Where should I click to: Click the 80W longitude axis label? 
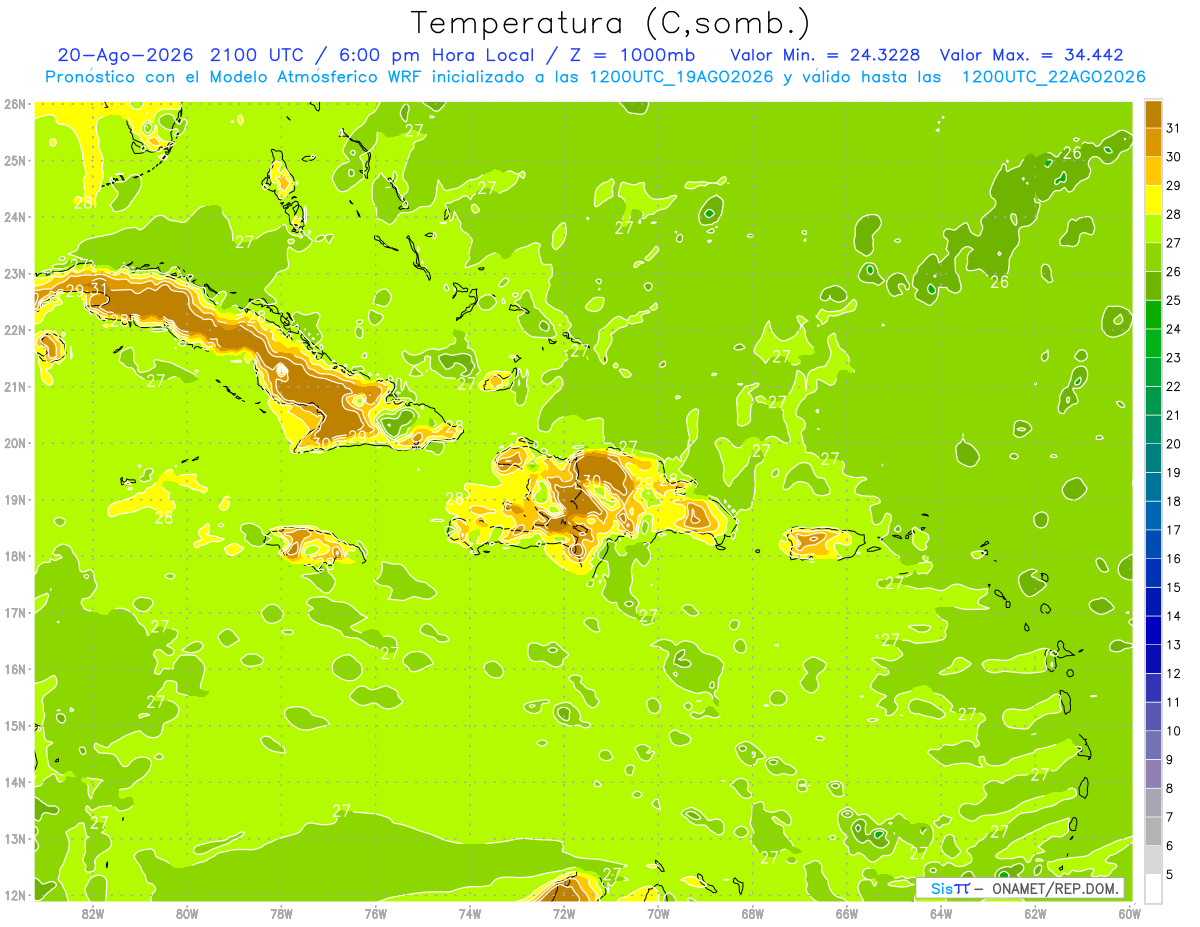(186, 913)
